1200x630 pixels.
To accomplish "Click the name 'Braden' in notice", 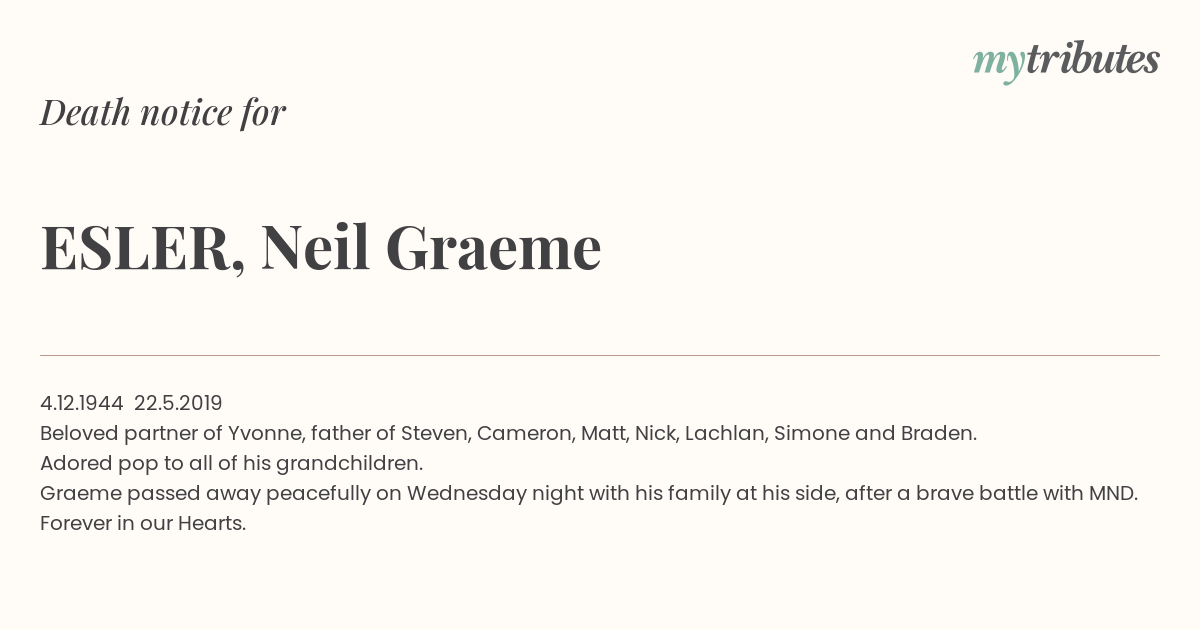I will pos(937,433).
